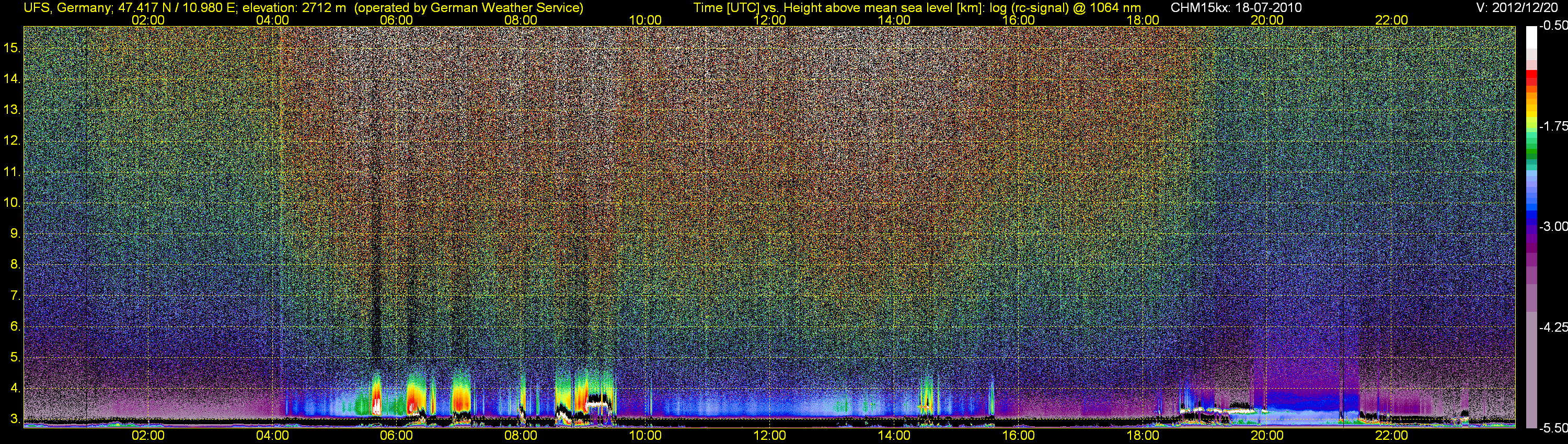1568x444 pixels.
Task: Click the height axis label '6.'
Action: (x=15, y=326)
